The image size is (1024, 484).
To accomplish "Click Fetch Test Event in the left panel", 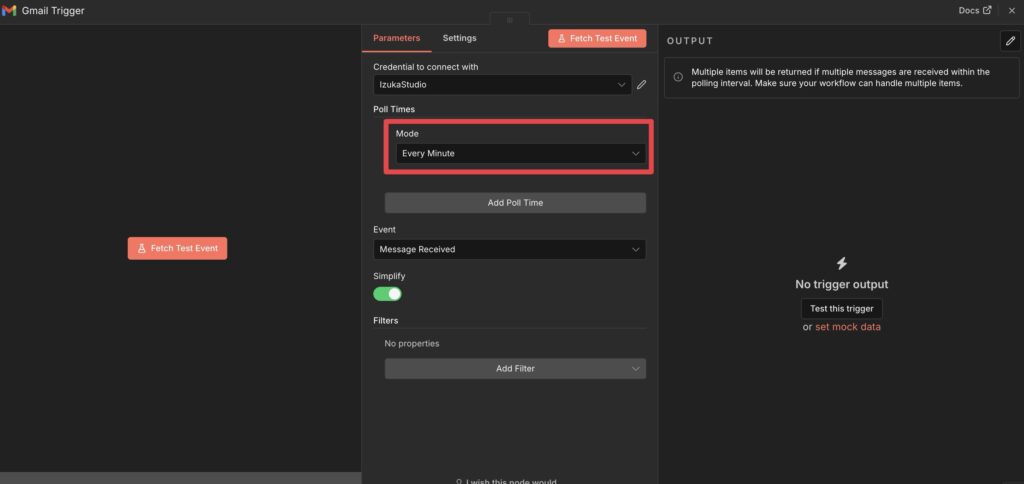I will tap(177, 248).
